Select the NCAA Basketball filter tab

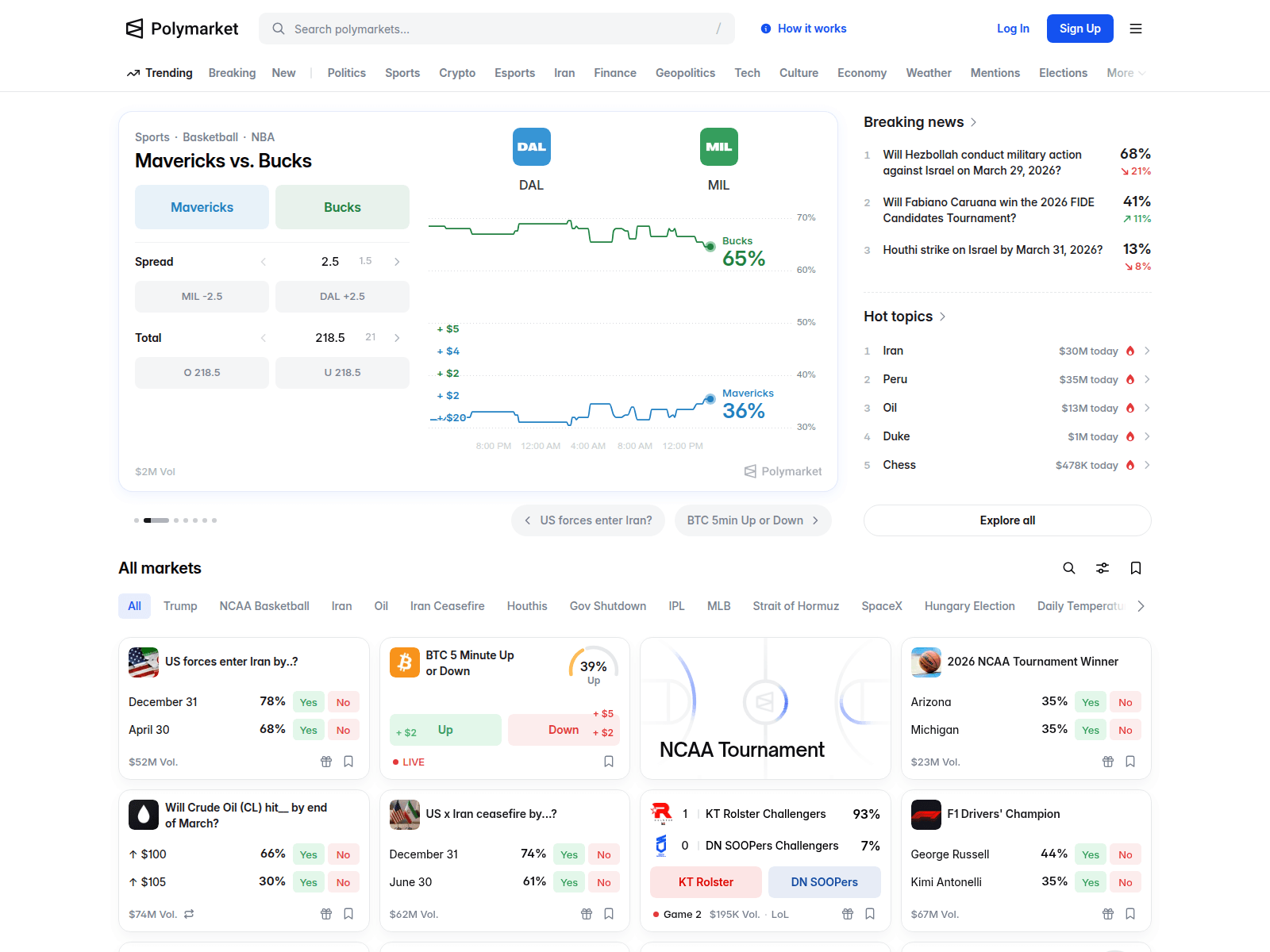coord(264,606)
